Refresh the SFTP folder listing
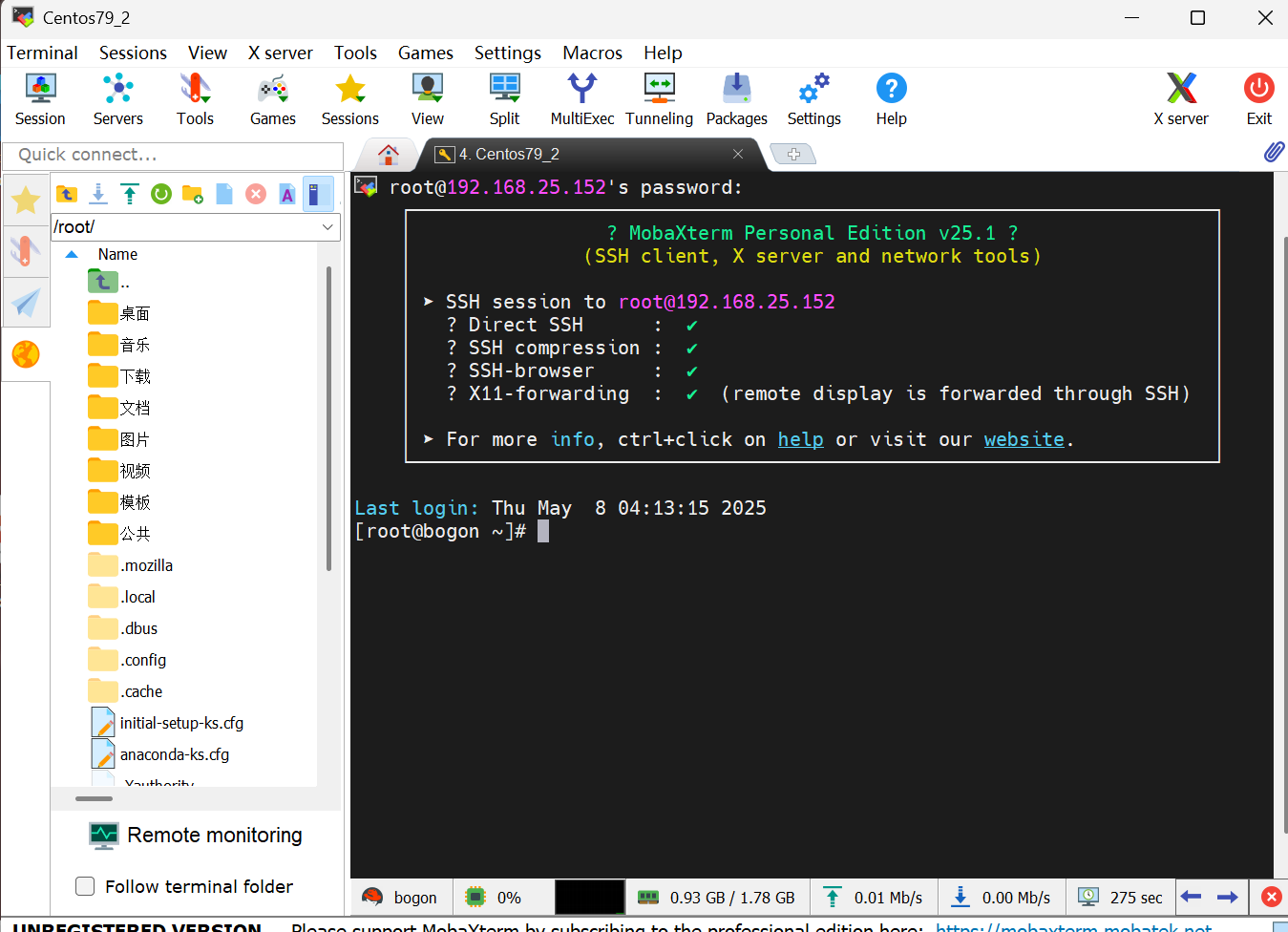 point(161,194)
